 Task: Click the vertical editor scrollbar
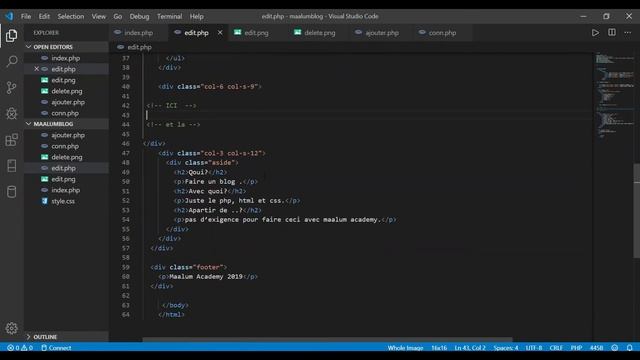[x=637, y=211]
